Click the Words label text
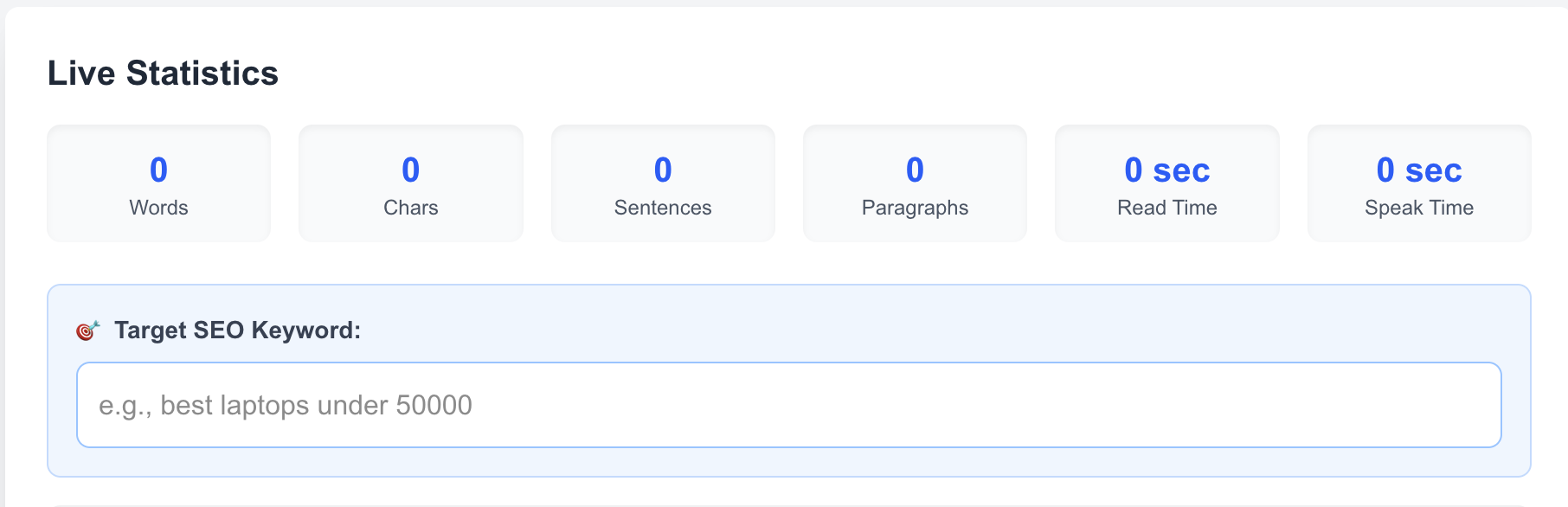The image size is (1568, 507). pyautogui.click(x=158, y=208)
